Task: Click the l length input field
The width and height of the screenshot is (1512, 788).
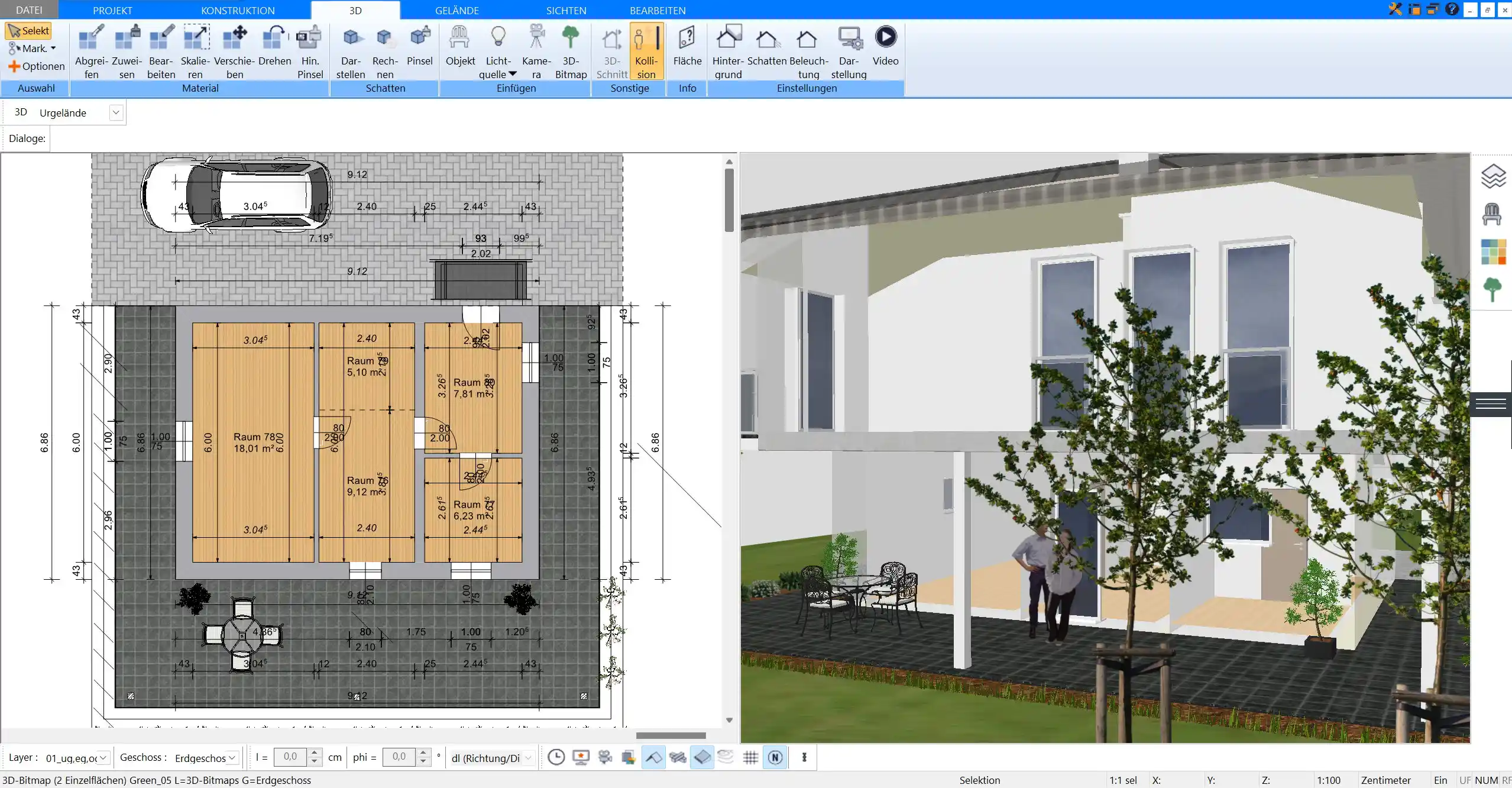Action: click(290, 757)
